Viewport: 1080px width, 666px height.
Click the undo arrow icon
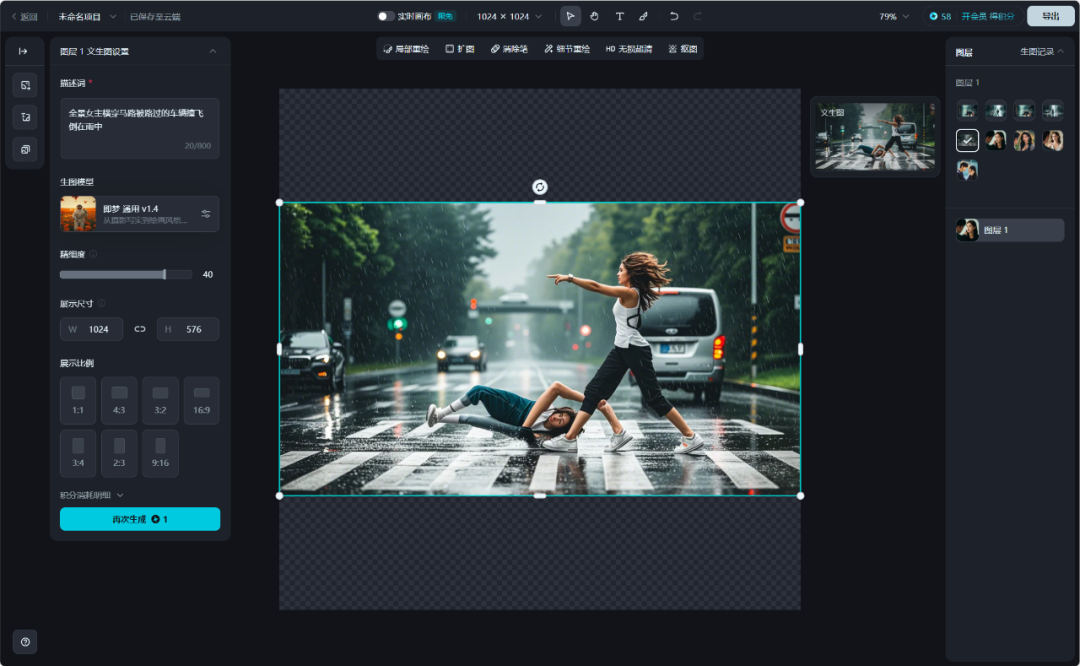tap(674, 16)
